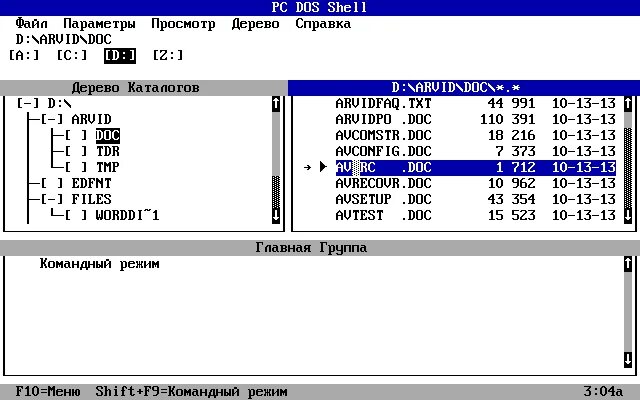
Task: Click the bracket box beside EDFNT
Action: click(x=52, y=183)
